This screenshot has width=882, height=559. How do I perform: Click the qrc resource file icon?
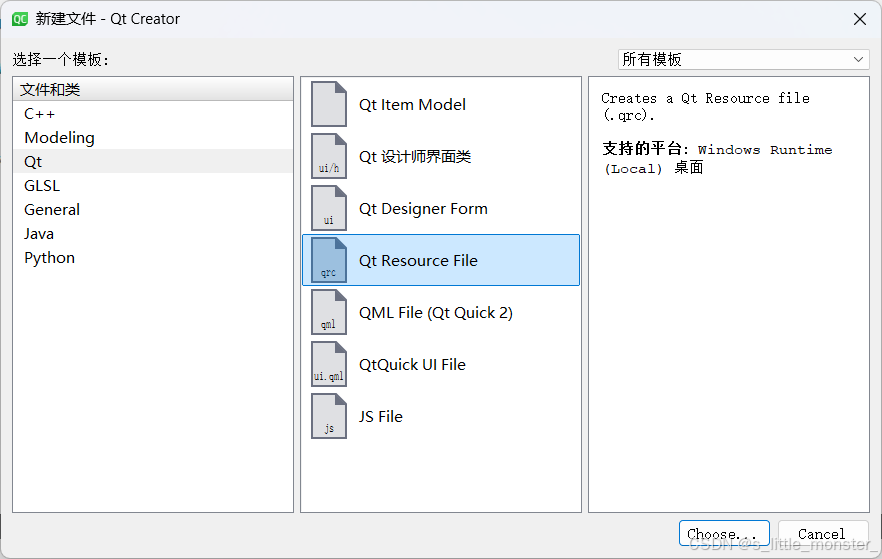point(328,260)
